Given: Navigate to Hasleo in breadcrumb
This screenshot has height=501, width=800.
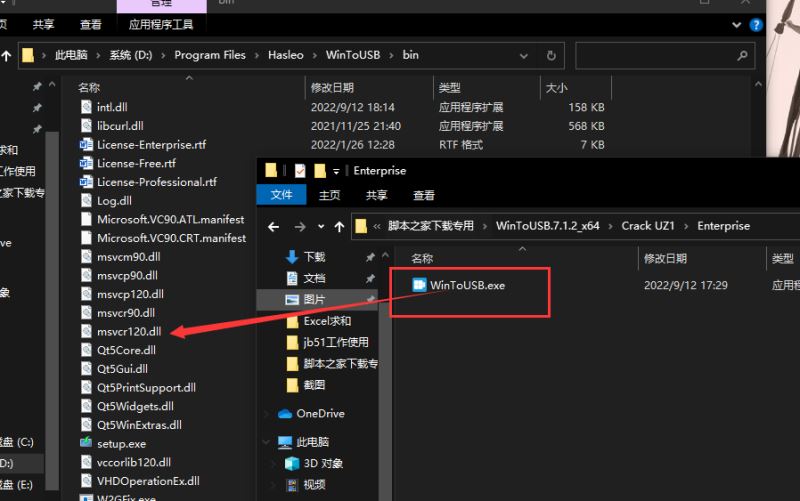Looking at the screenshot, I should point(286,55).
